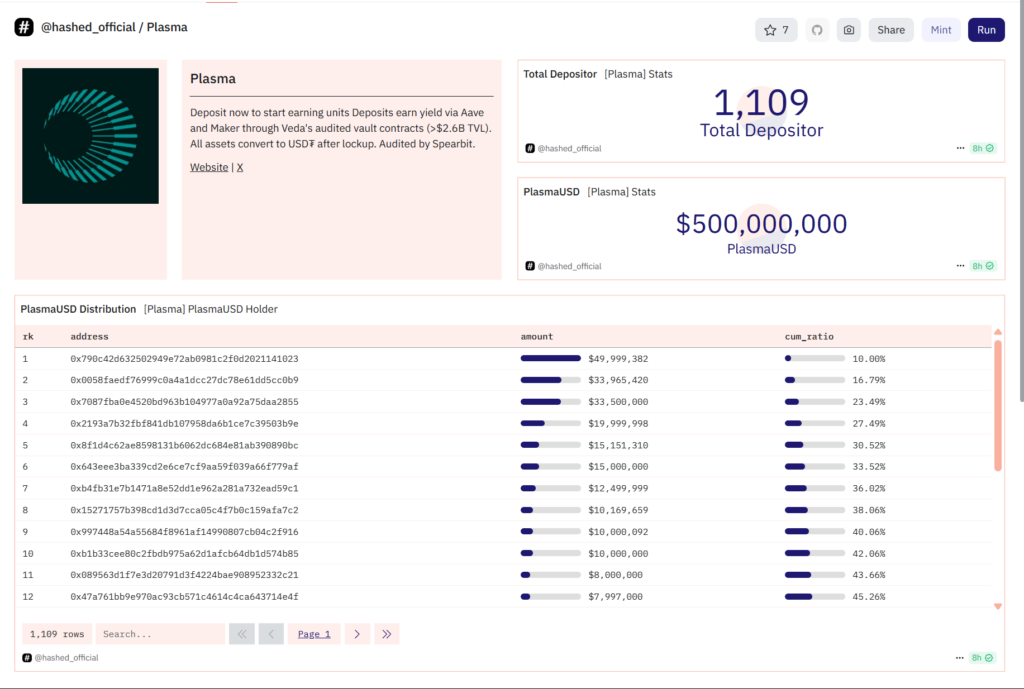The height and width of the screenshot is (689, 1024).
Task: Sort table by the cum_ratio column header
Action: [x=809, y=336]
